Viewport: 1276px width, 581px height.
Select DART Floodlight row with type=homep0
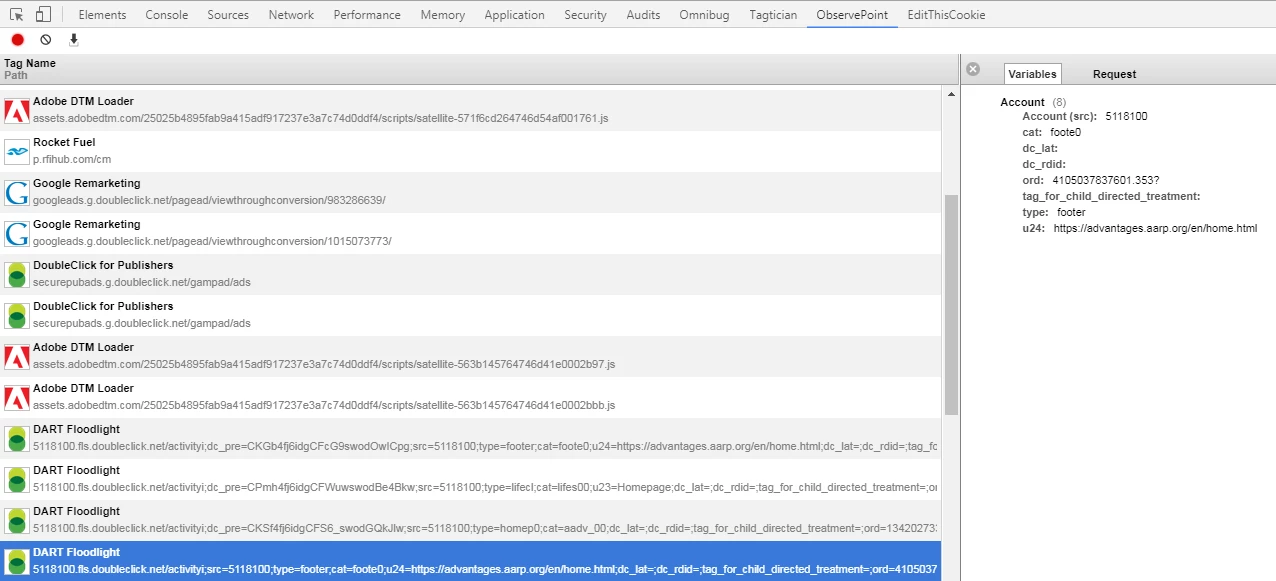click(x=471, y=520)
